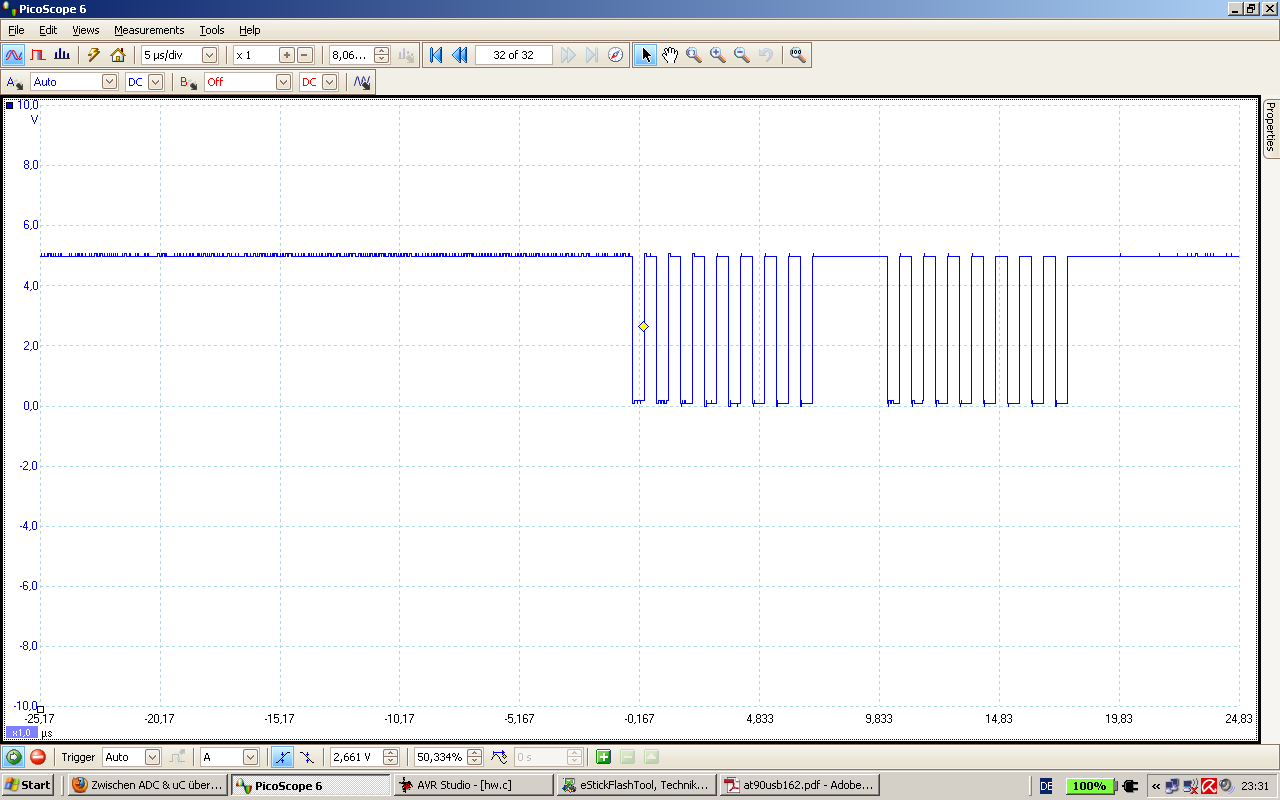Jump to last waveform buffer

pos(592,55)
